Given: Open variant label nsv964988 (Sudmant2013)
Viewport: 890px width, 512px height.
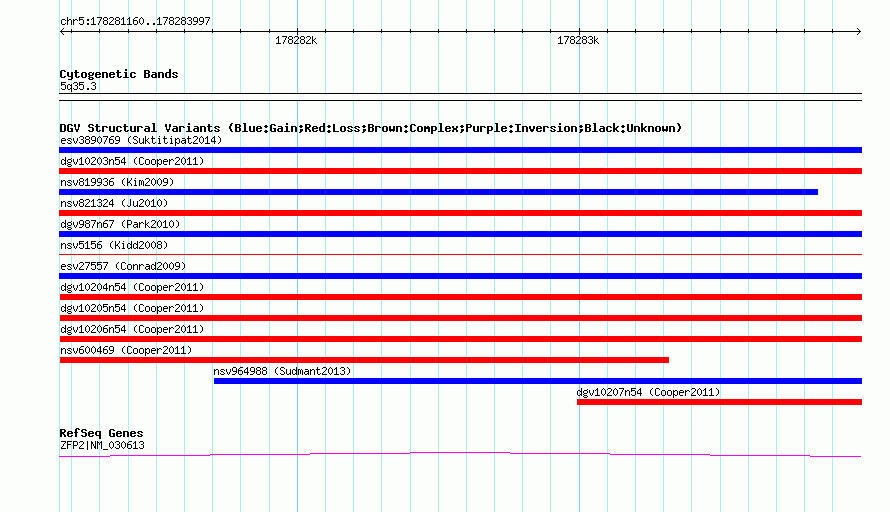Looking at the screenshot, I should pos(282,371).
